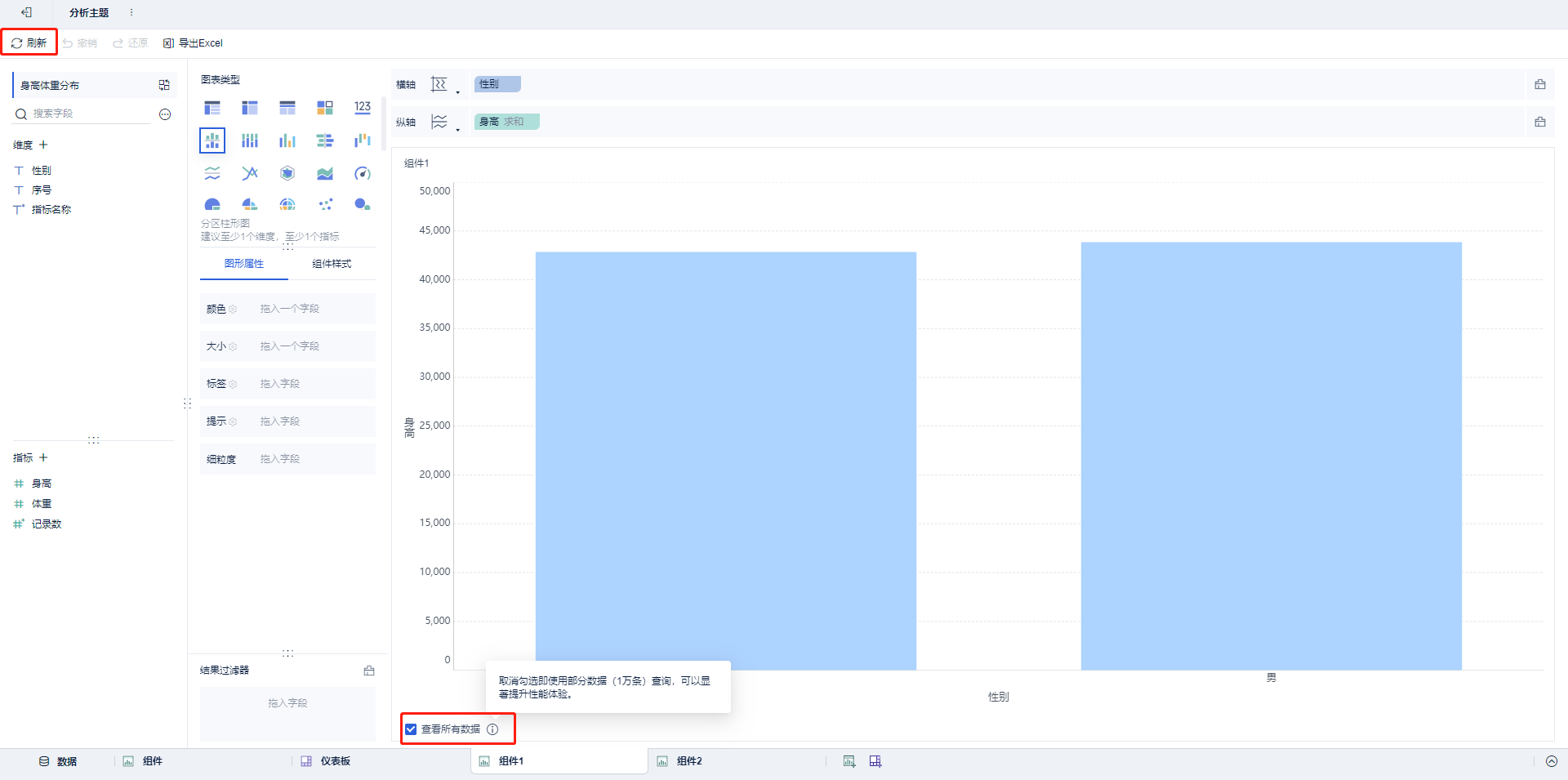Select the scatter plot chart type
Screen dimensions: 1568x780
[325, 204]
